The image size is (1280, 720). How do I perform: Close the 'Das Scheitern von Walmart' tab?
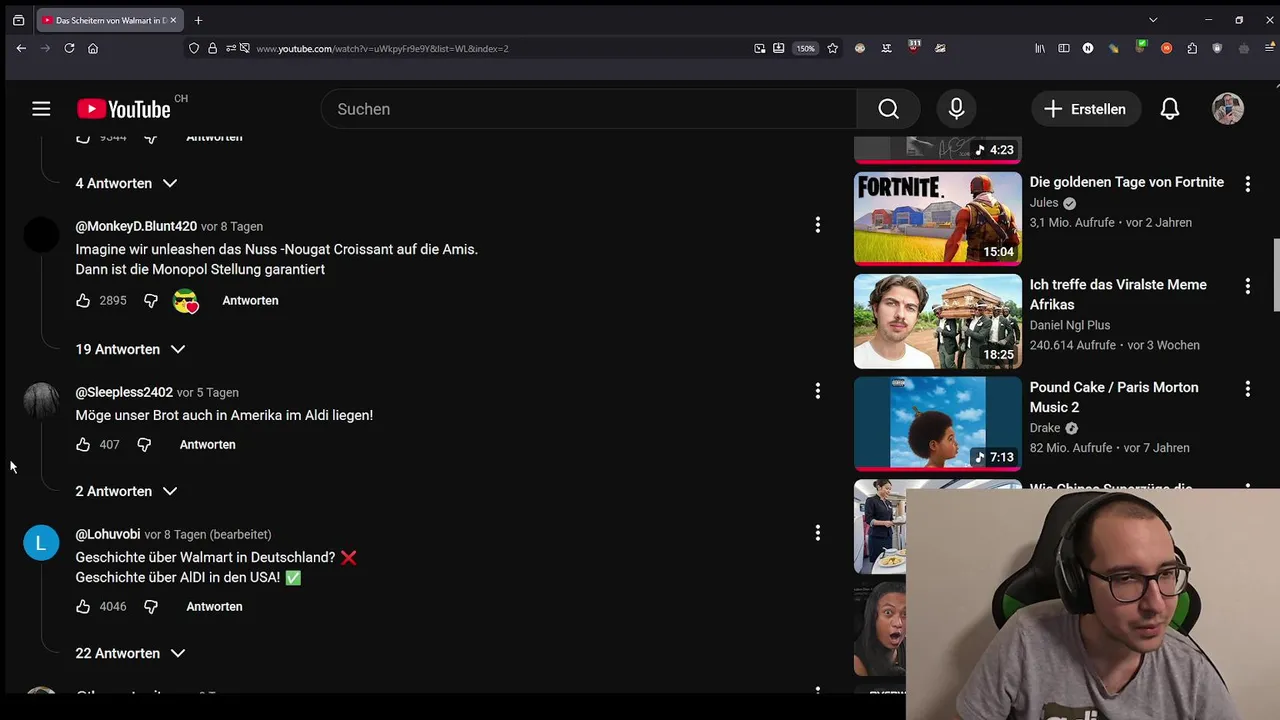pyautogui.click(x=173, y=20)
